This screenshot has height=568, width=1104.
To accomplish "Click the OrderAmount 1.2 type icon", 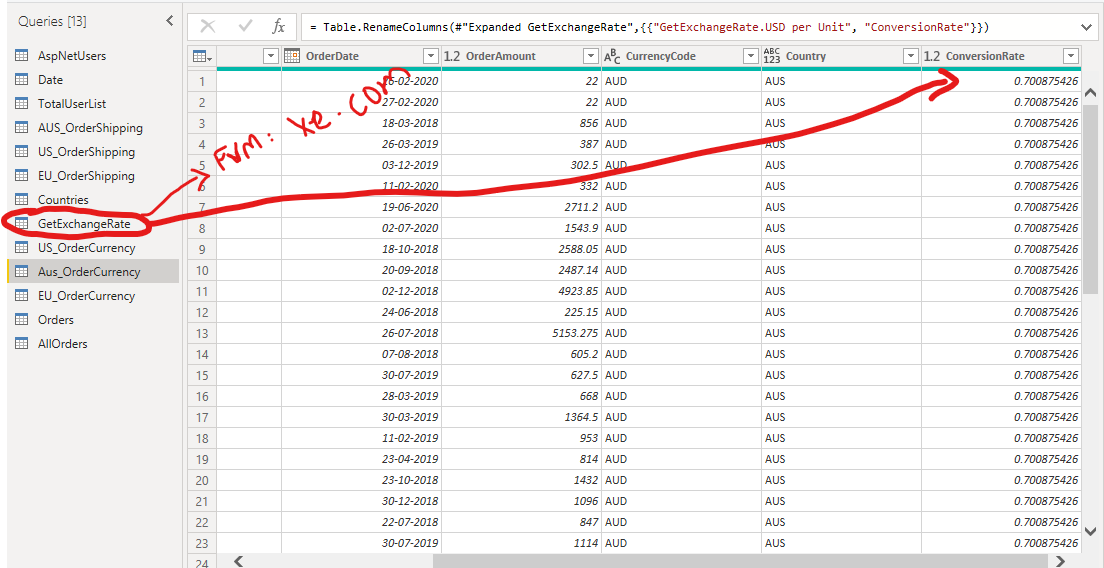I will [451, 56].
